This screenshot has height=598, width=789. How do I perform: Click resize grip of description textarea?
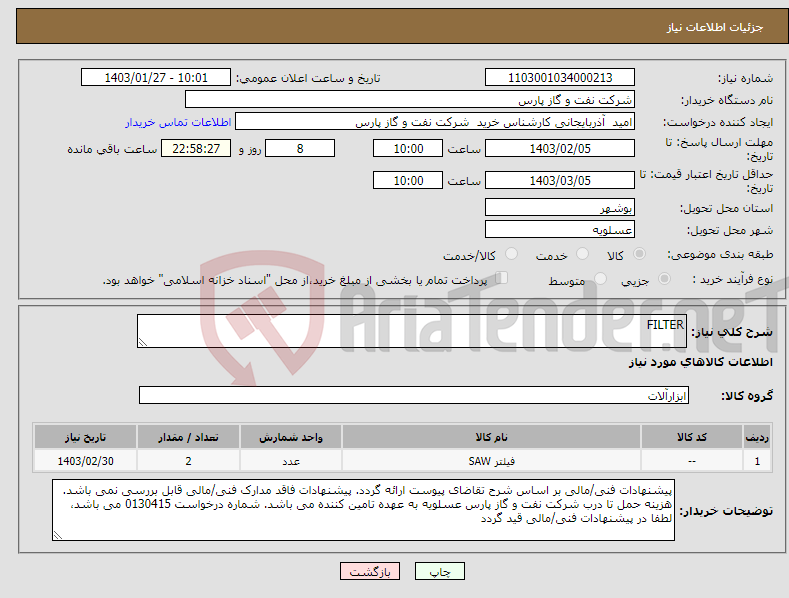point(143,342)
